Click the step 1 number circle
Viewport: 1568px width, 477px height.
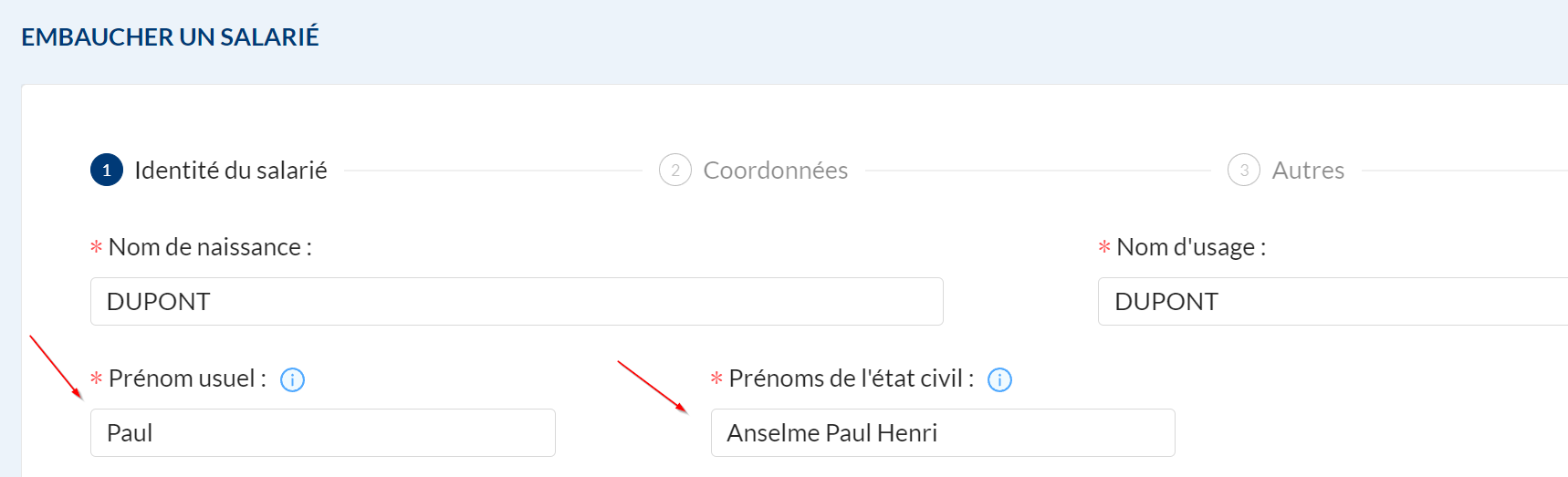[107, 171]
